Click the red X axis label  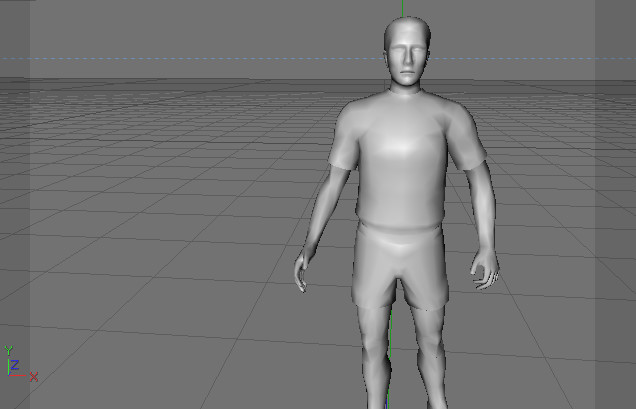tap(34, 377)
